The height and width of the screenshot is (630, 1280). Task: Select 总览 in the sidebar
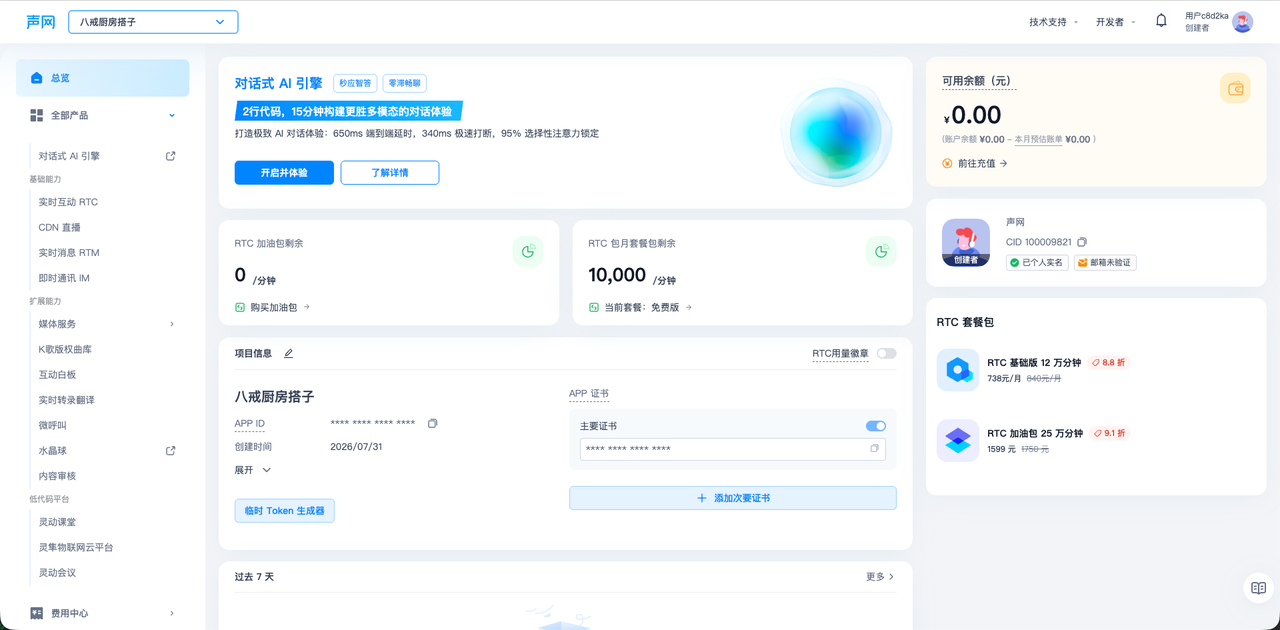102,78
